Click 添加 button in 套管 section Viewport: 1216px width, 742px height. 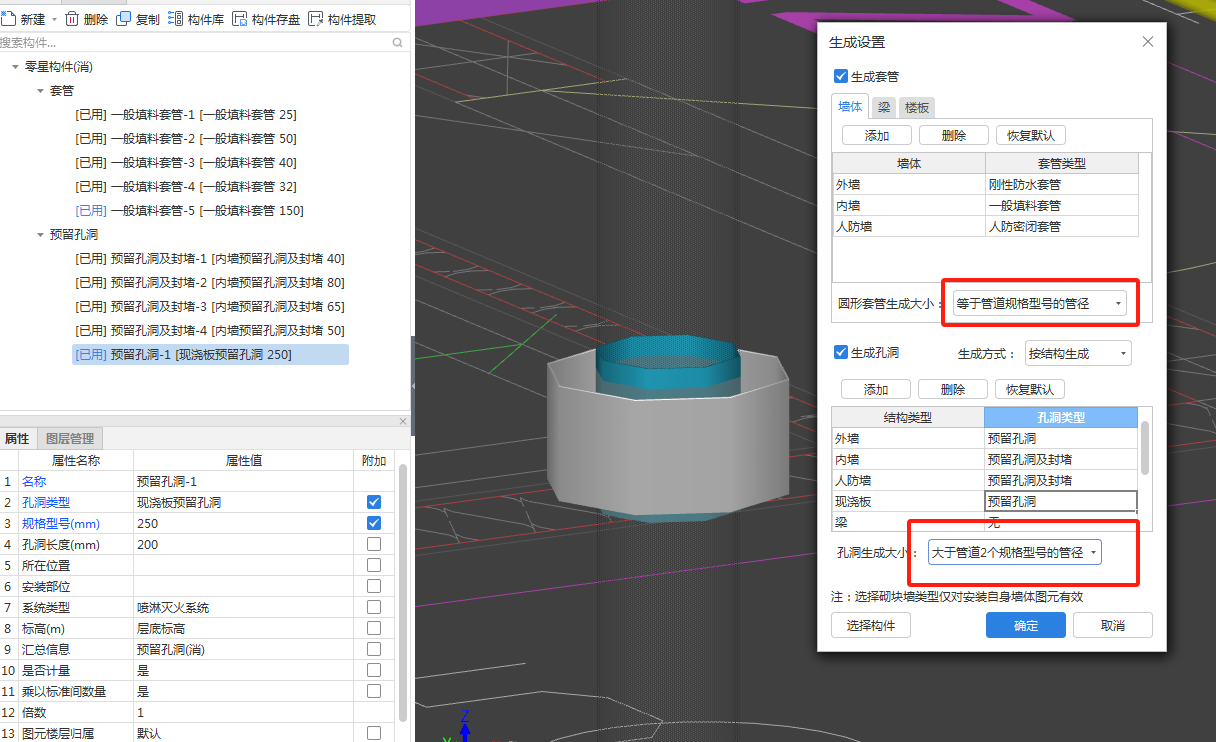(876, 135)
